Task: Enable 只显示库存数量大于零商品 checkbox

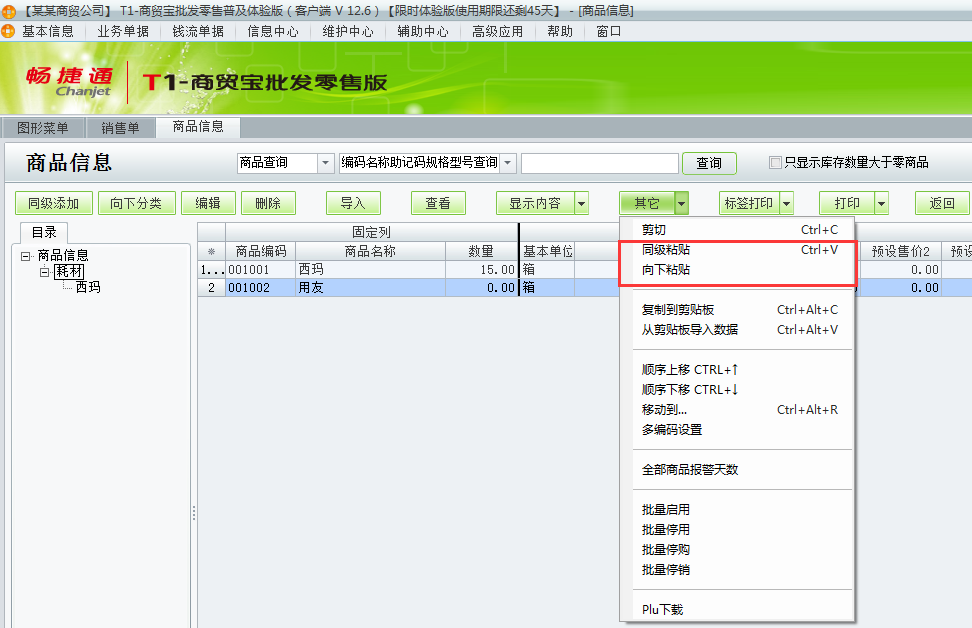Action: click(775, 163)
